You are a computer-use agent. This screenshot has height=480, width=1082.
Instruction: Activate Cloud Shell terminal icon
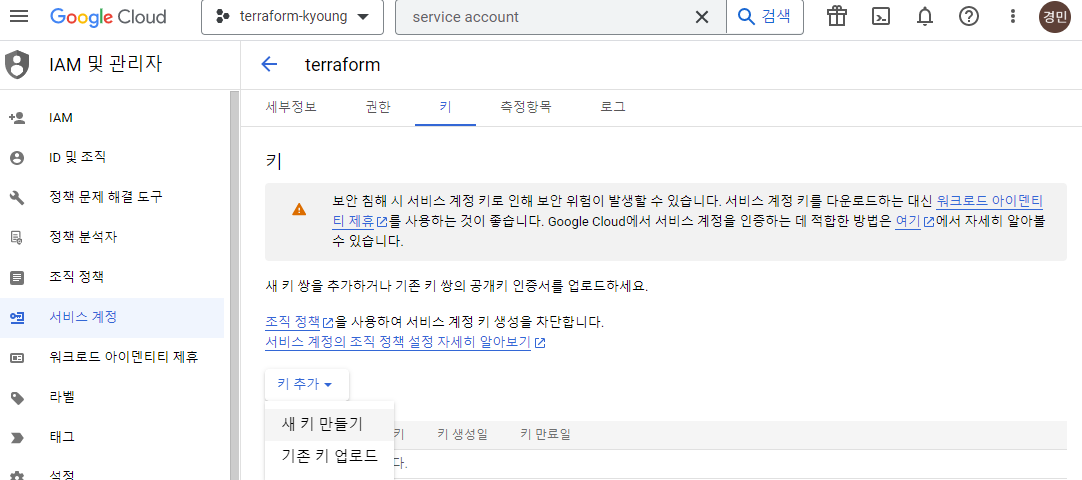(881, 17)
